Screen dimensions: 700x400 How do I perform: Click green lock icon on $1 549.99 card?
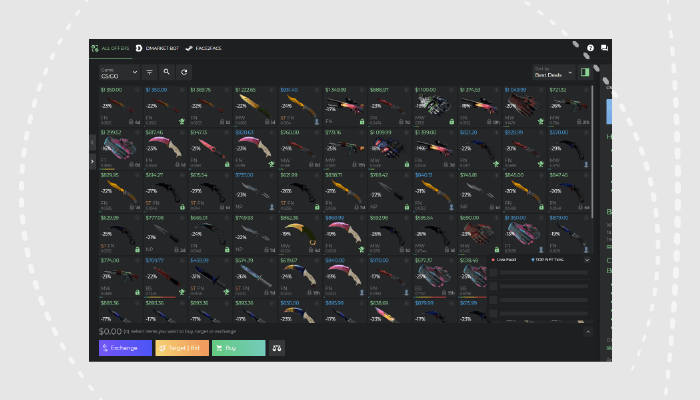pos(362,121)
